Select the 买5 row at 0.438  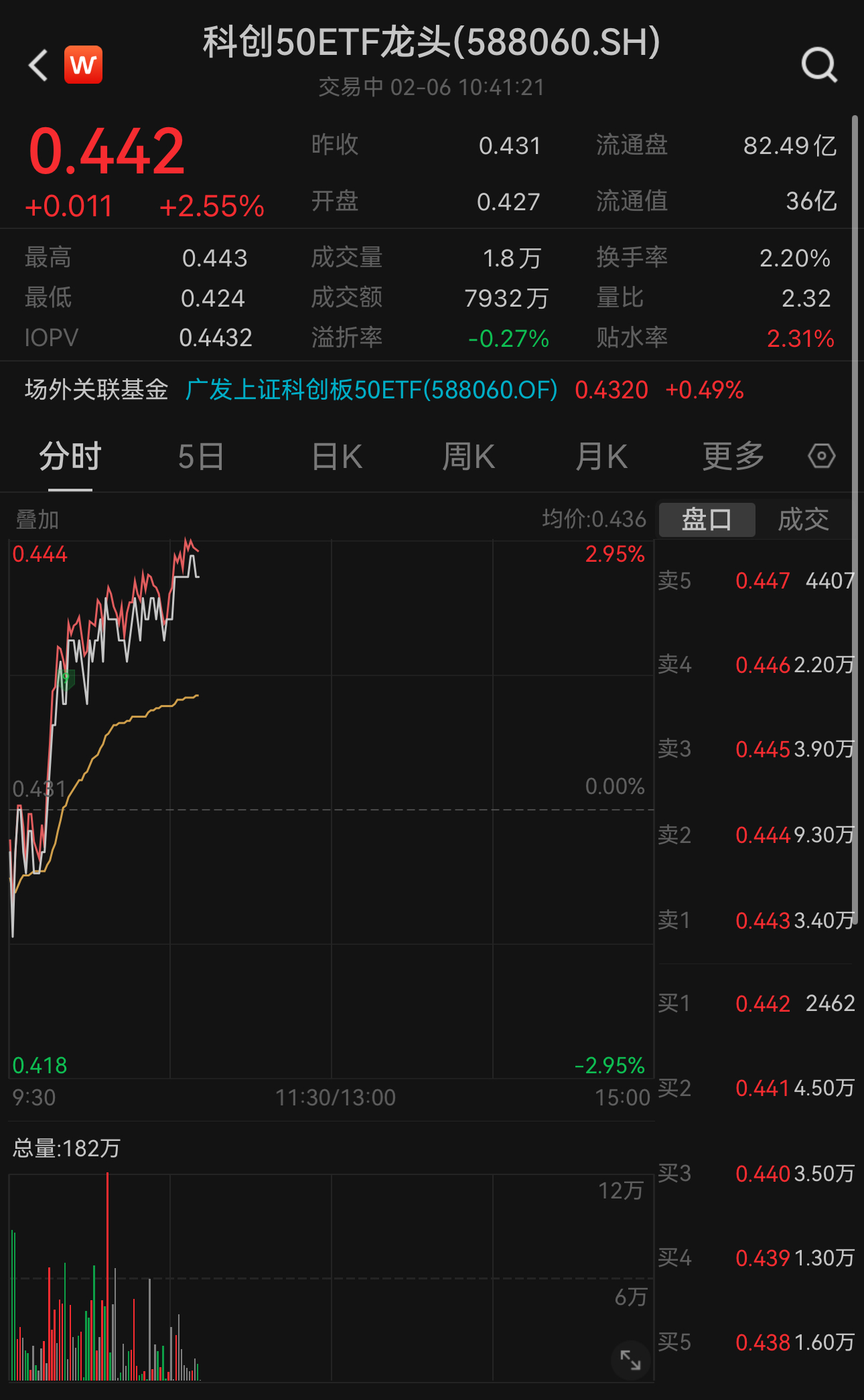(x=756, y=1342)
